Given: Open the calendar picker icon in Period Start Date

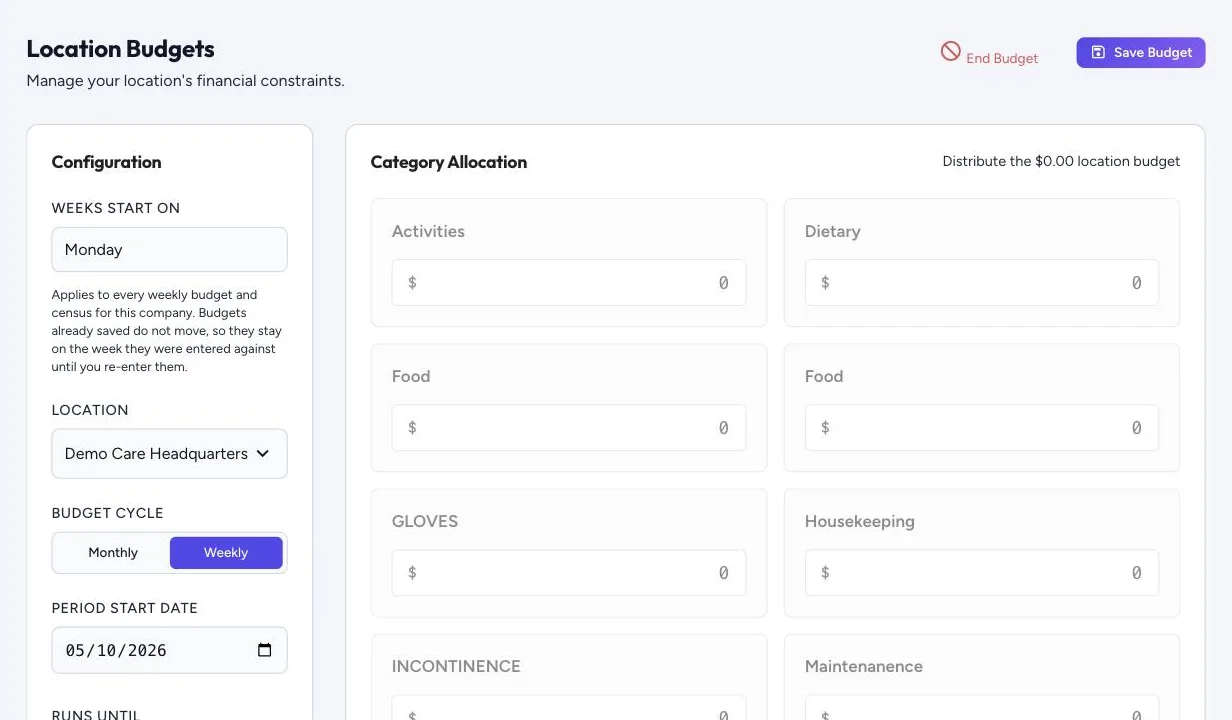Looking at the screenshot, I should 265,650.
